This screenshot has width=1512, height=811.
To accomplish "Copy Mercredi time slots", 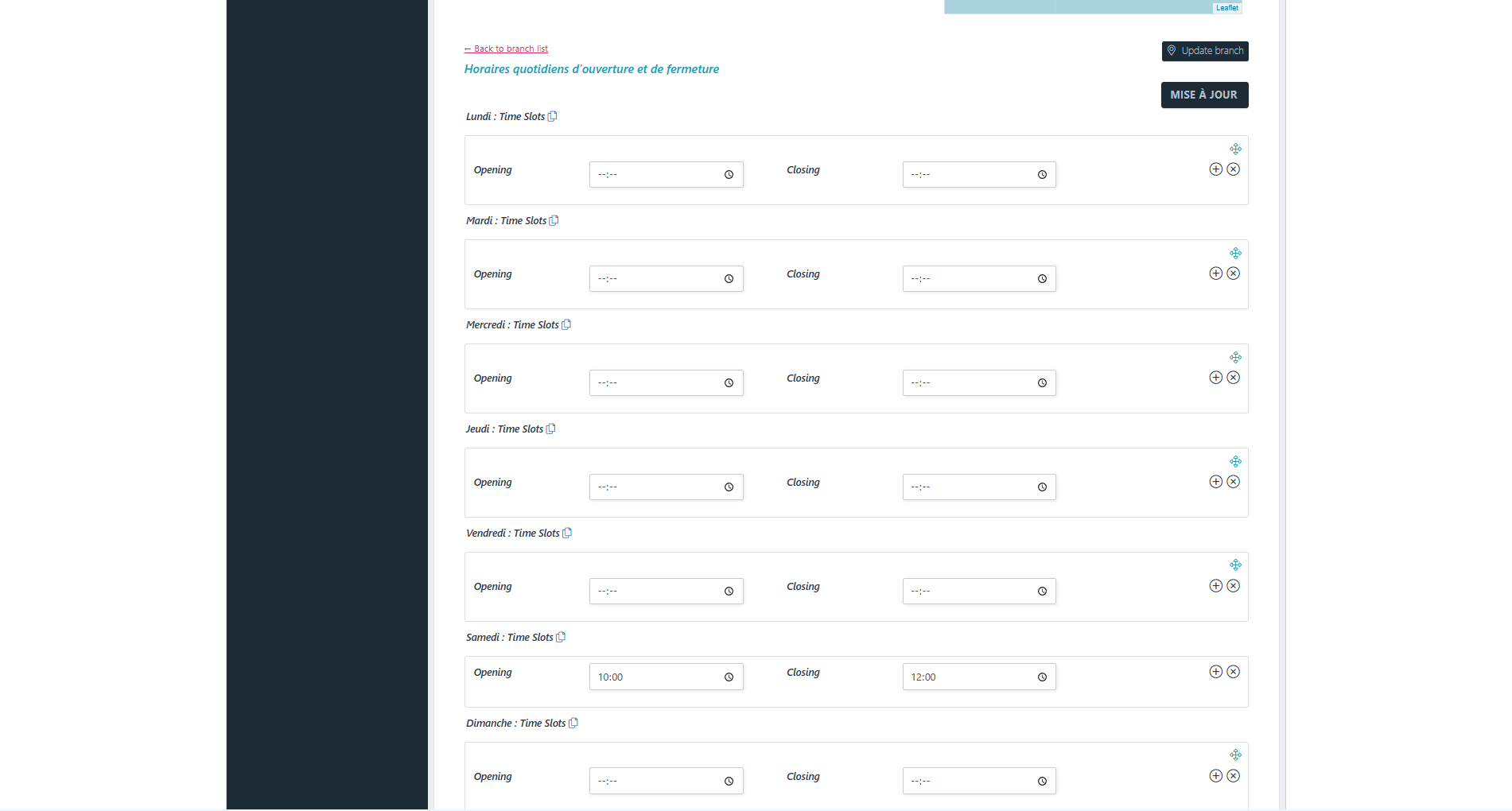I will pyautogui.click(x=566, y=324).
